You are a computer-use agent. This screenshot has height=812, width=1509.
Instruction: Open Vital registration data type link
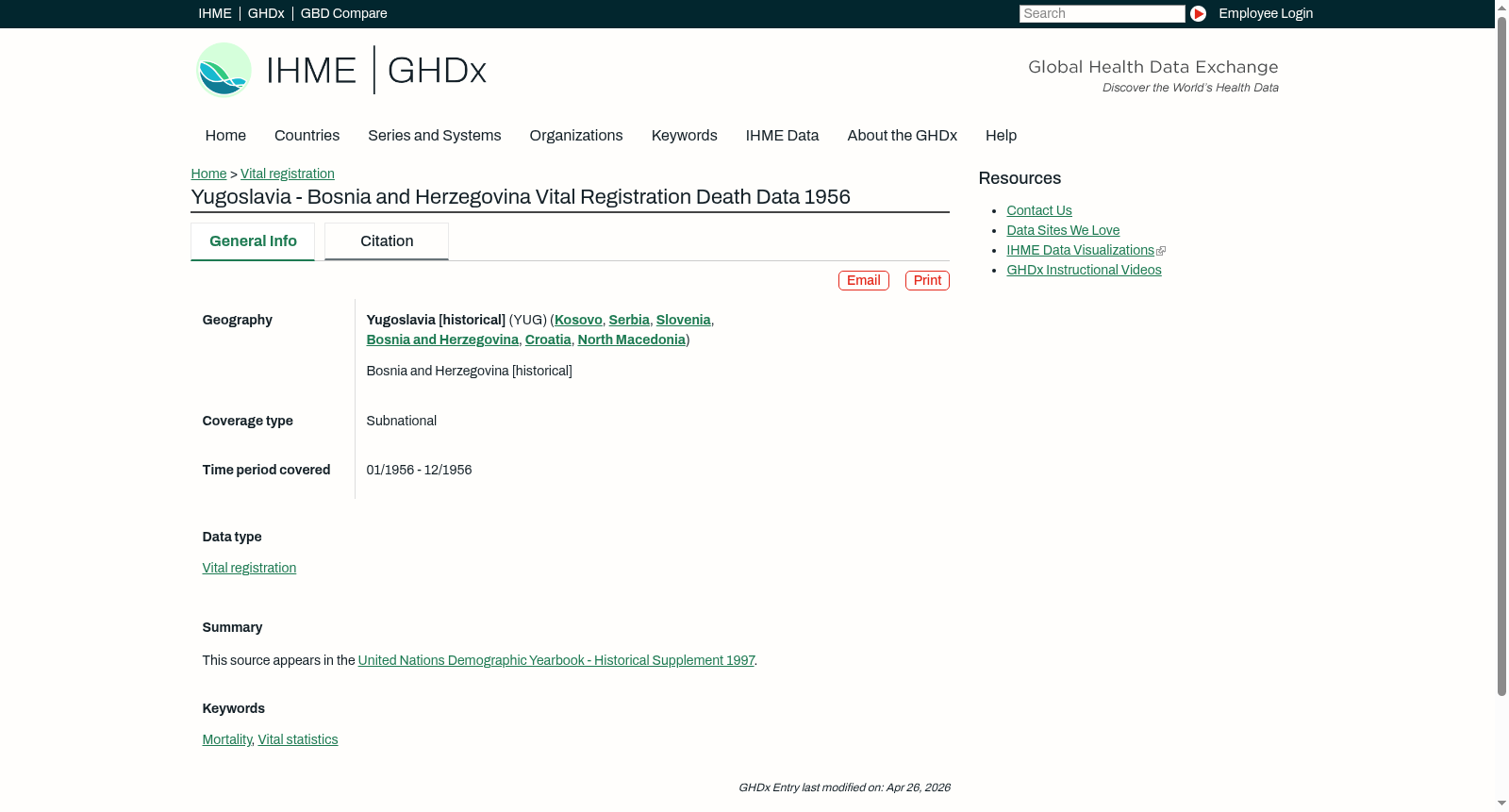click(249, 568)
